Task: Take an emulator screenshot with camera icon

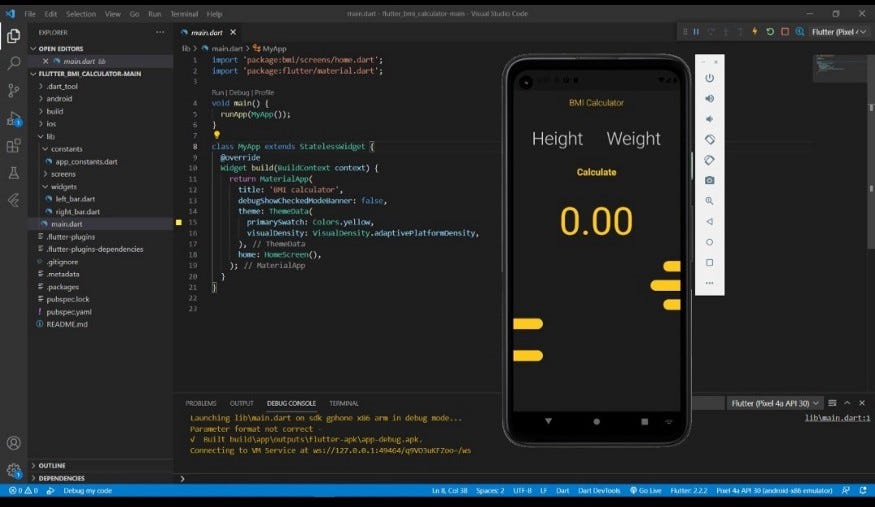Action: (x=709, y=180)
